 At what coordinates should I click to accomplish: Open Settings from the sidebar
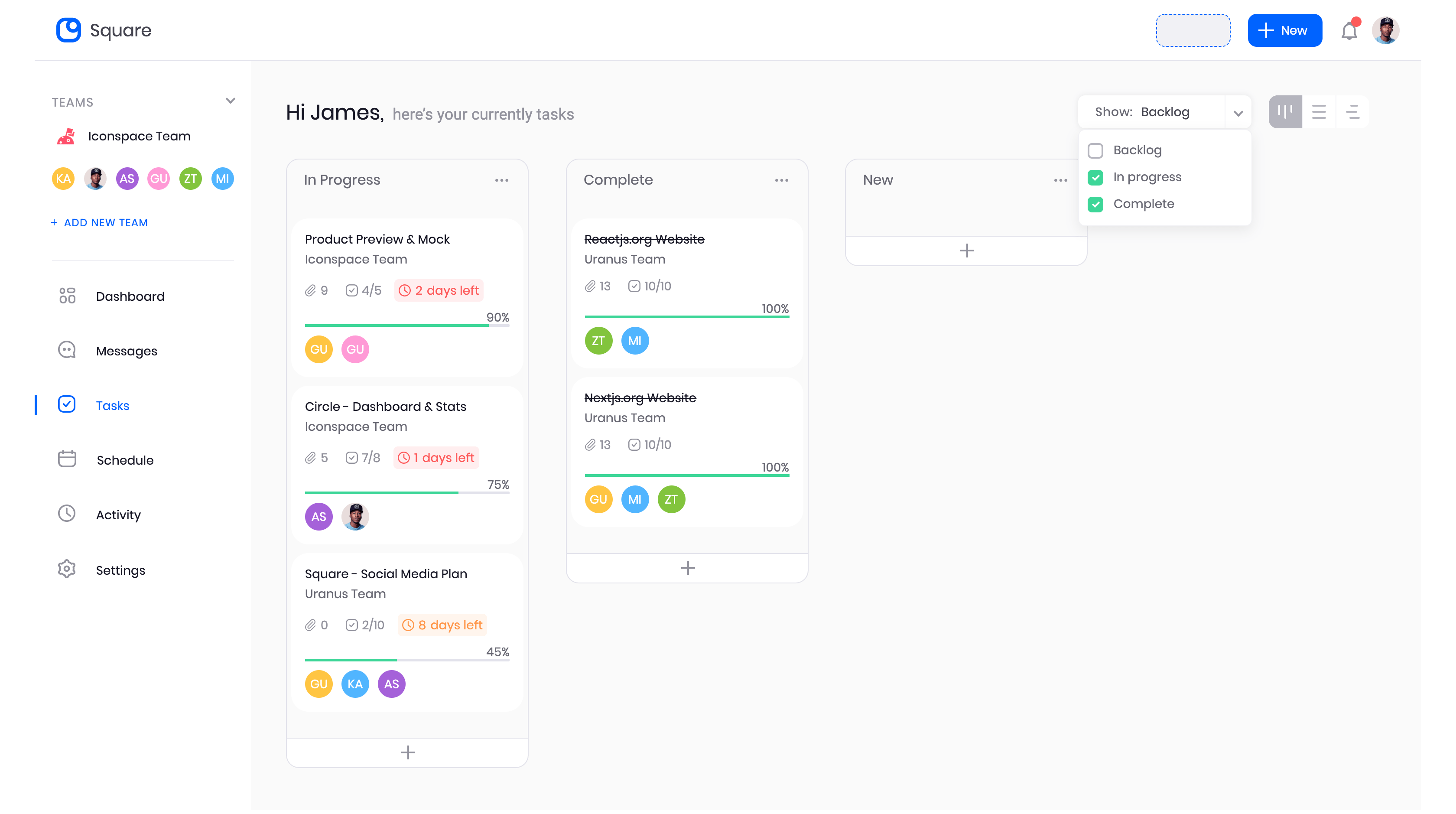pos(120,570)
